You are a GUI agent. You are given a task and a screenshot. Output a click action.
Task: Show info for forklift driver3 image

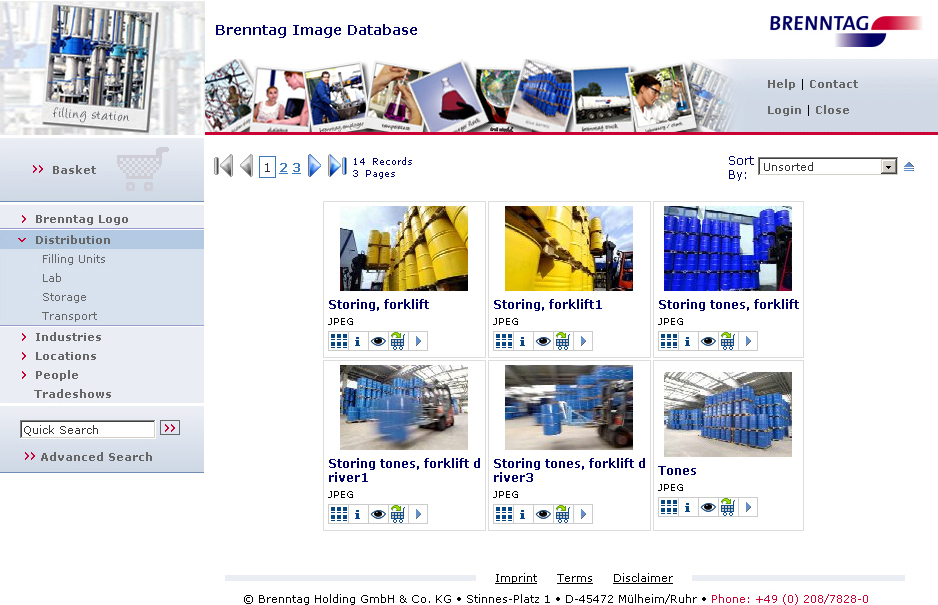click(523, 514)
